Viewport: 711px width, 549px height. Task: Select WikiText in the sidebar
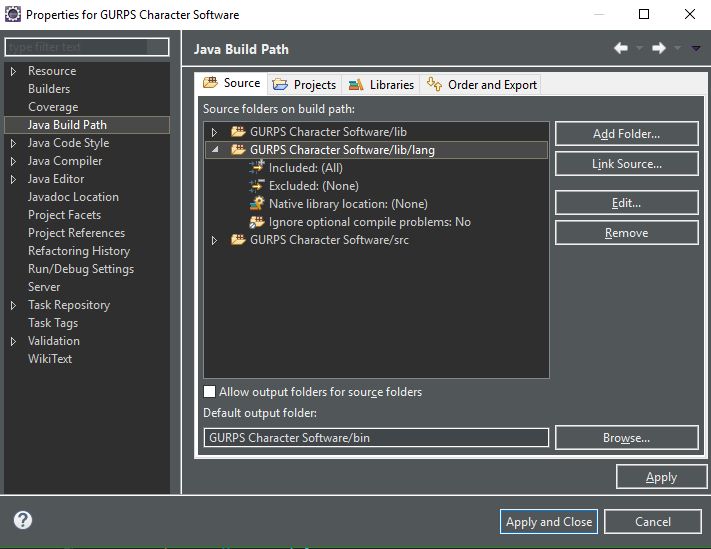pyautogui.click(x=50, y=359)
